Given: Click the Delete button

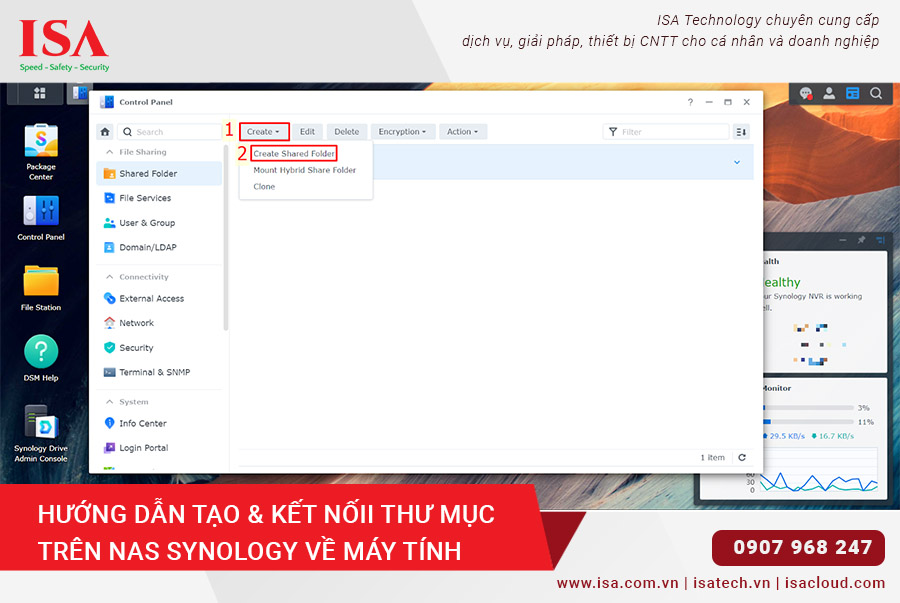Looking at the screenshot, I should pyautogui.click(x=347, y=132).
